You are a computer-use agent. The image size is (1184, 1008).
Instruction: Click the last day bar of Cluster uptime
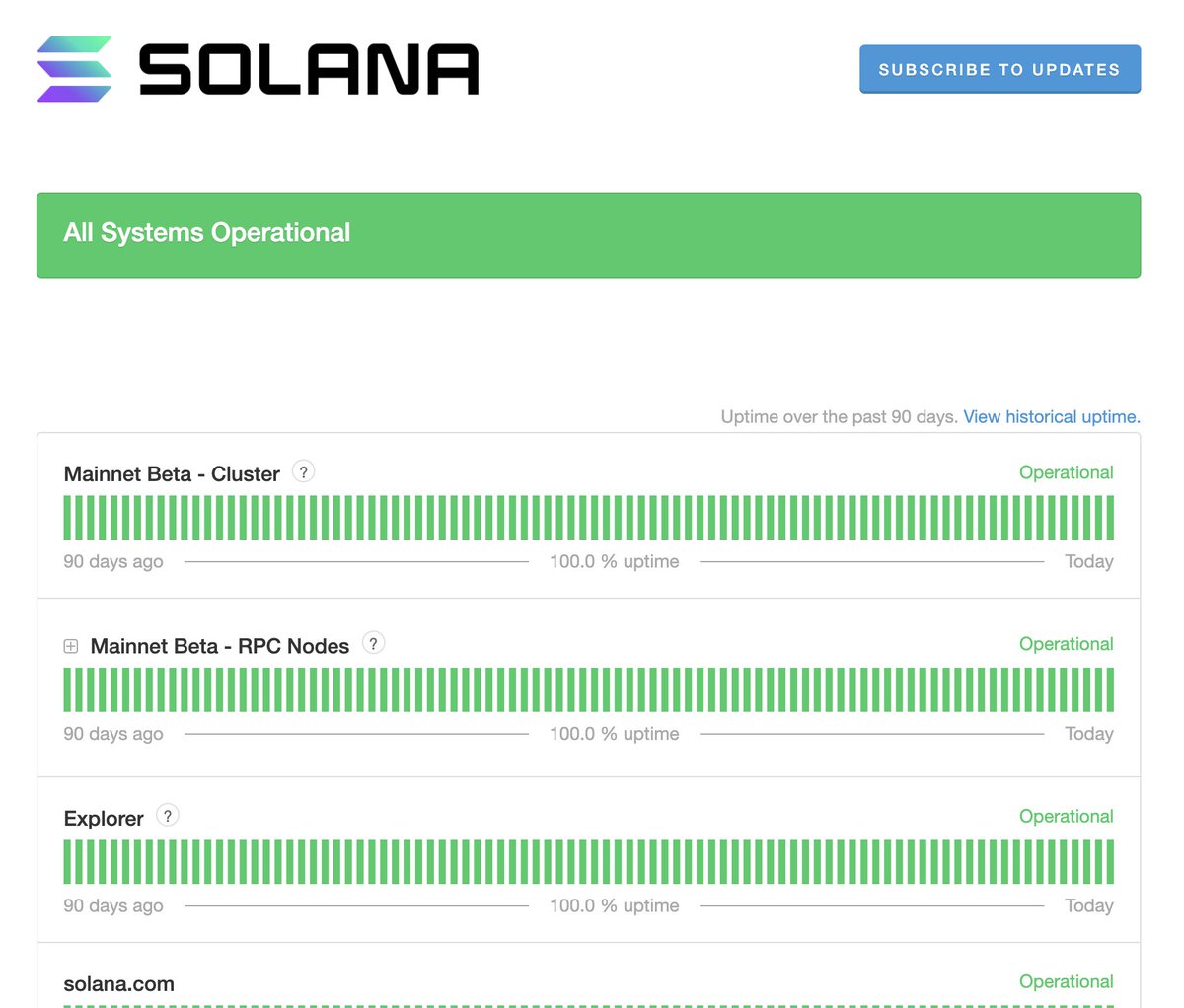[x=1110, y=518]
